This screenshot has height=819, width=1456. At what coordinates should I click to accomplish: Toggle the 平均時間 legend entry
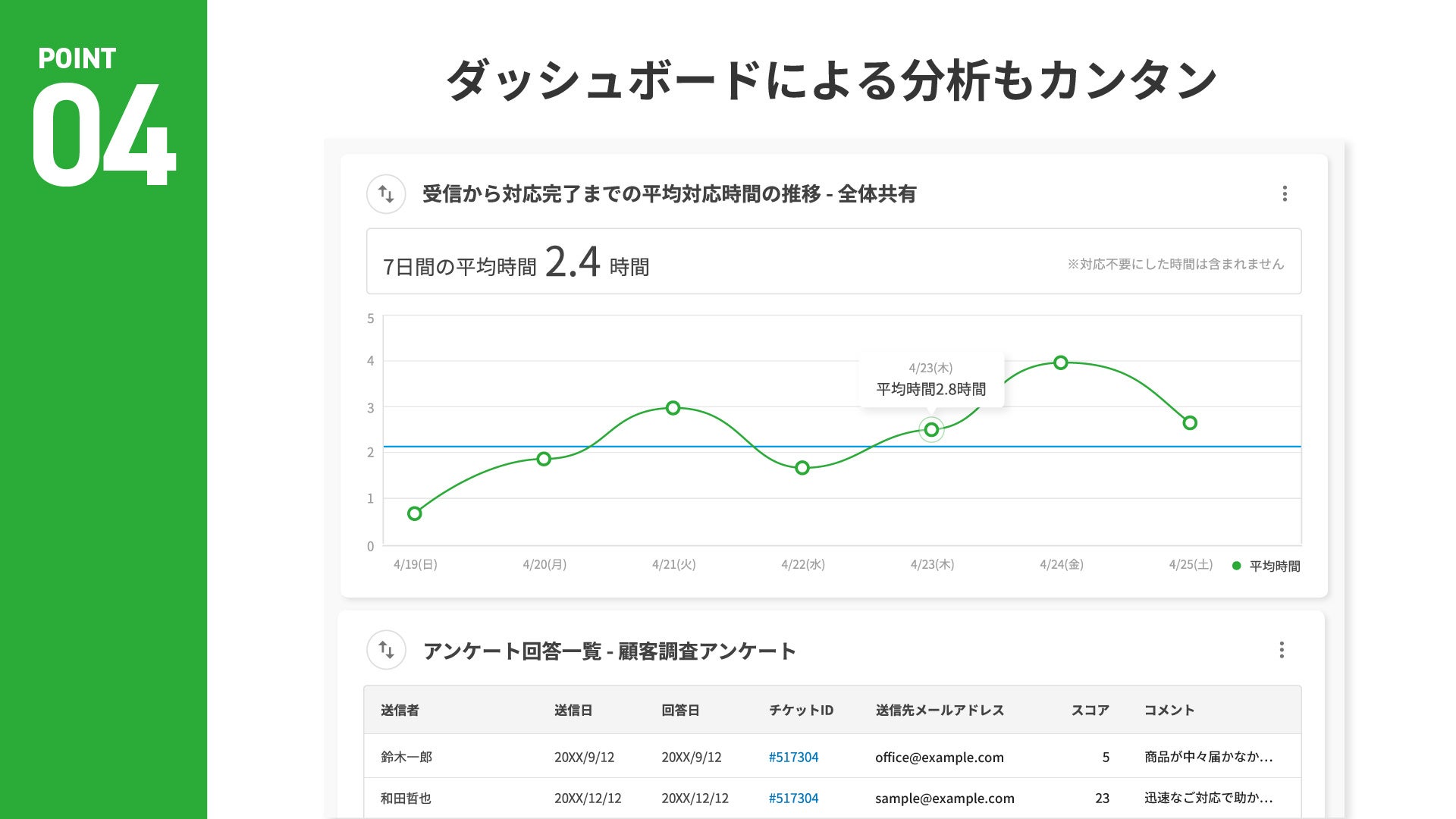[1266, 566]
